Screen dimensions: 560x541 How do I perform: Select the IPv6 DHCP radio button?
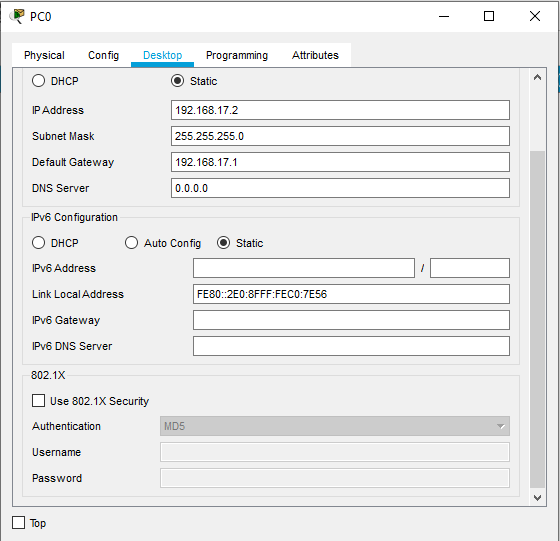point(38,243)
